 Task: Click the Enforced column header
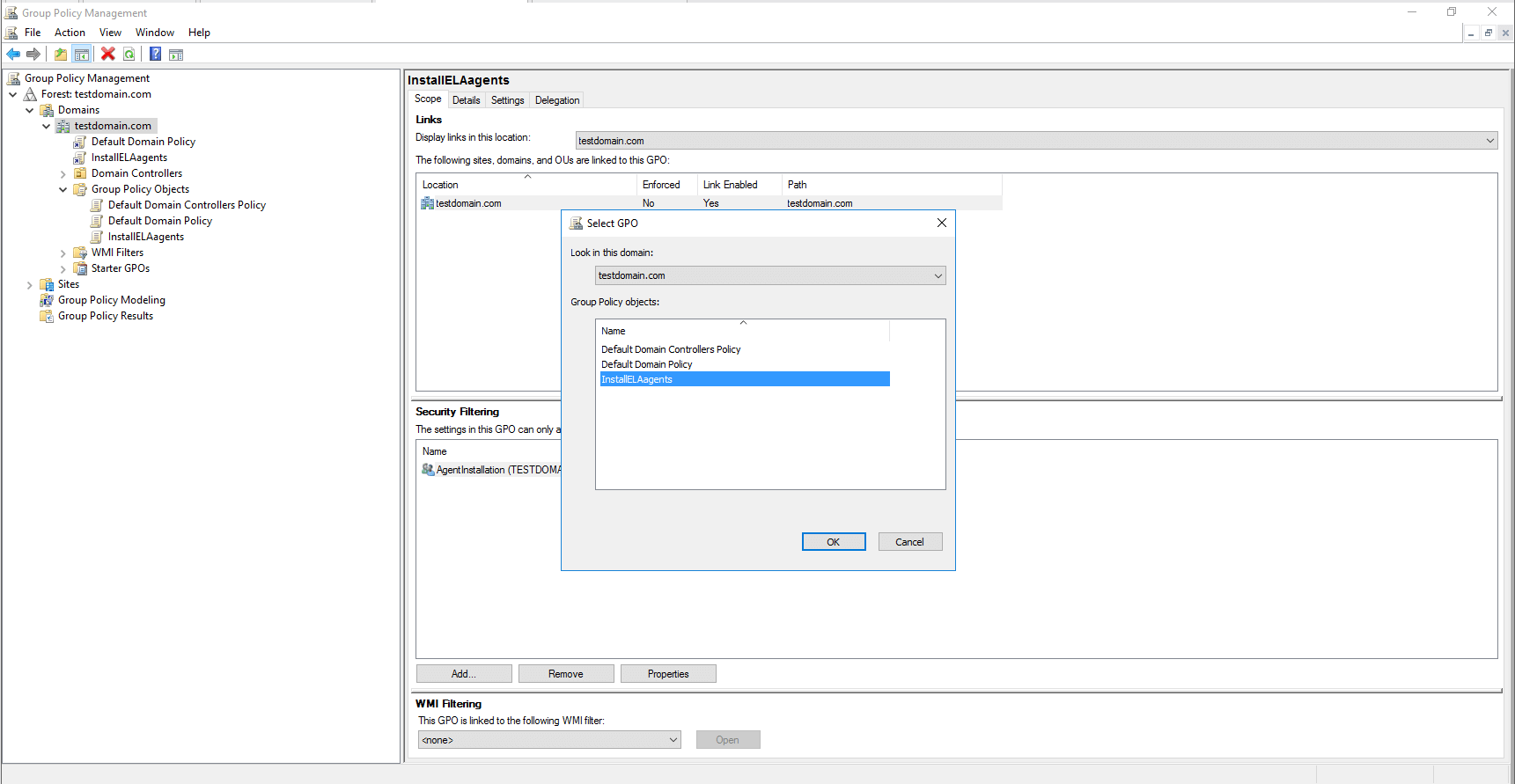click(667, 185)
